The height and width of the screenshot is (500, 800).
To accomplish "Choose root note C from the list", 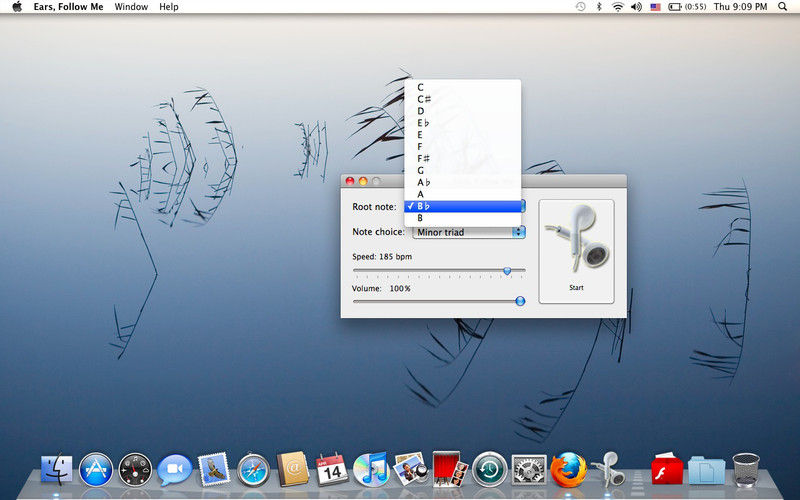I will 463,87.
